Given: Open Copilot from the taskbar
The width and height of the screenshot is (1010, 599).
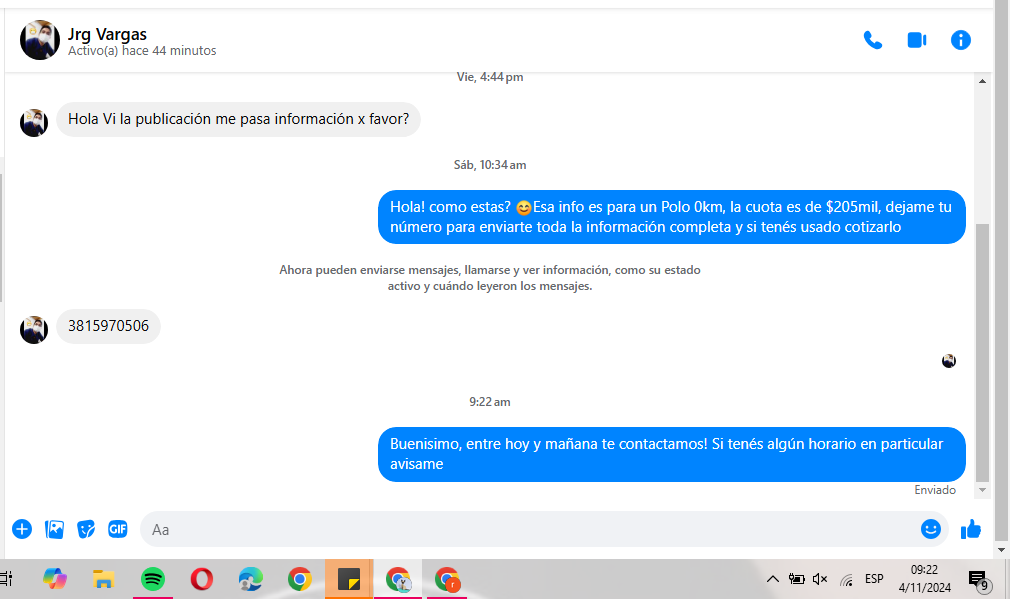Looking at the screenshot, I should [55, 579].
